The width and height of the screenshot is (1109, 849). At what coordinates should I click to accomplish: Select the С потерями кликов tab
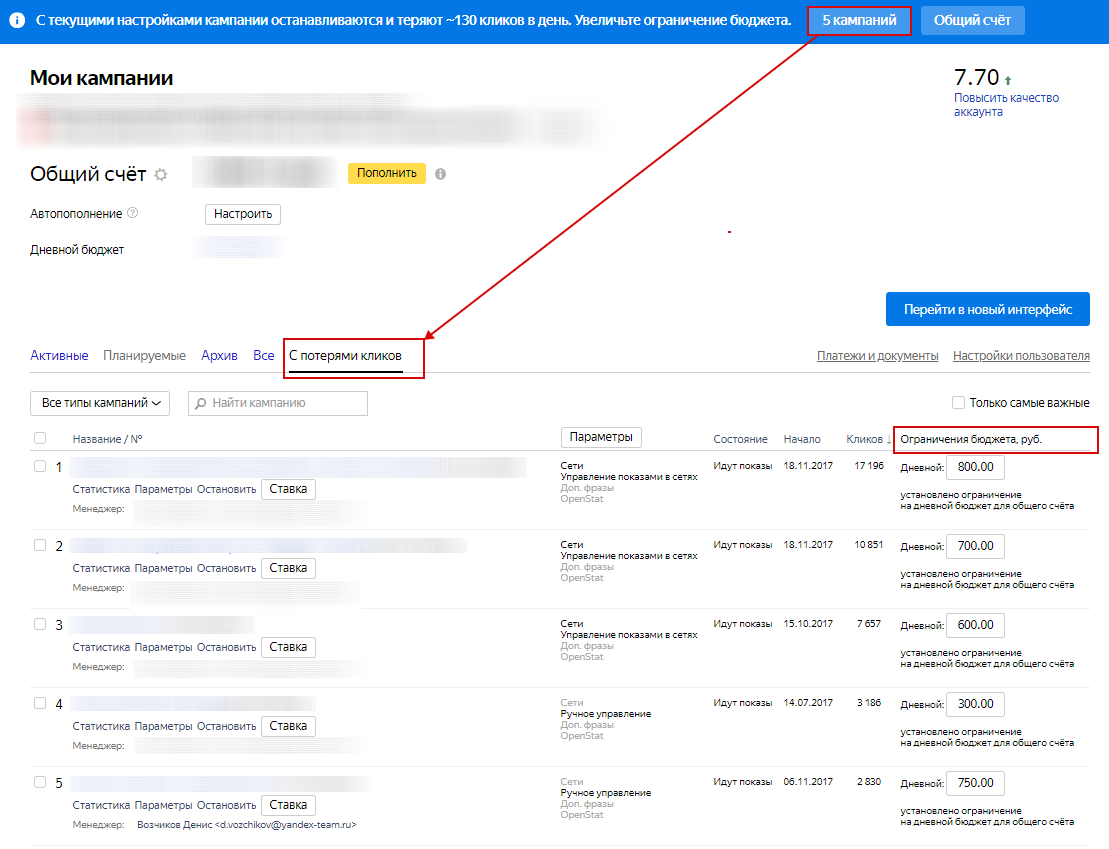345,355
